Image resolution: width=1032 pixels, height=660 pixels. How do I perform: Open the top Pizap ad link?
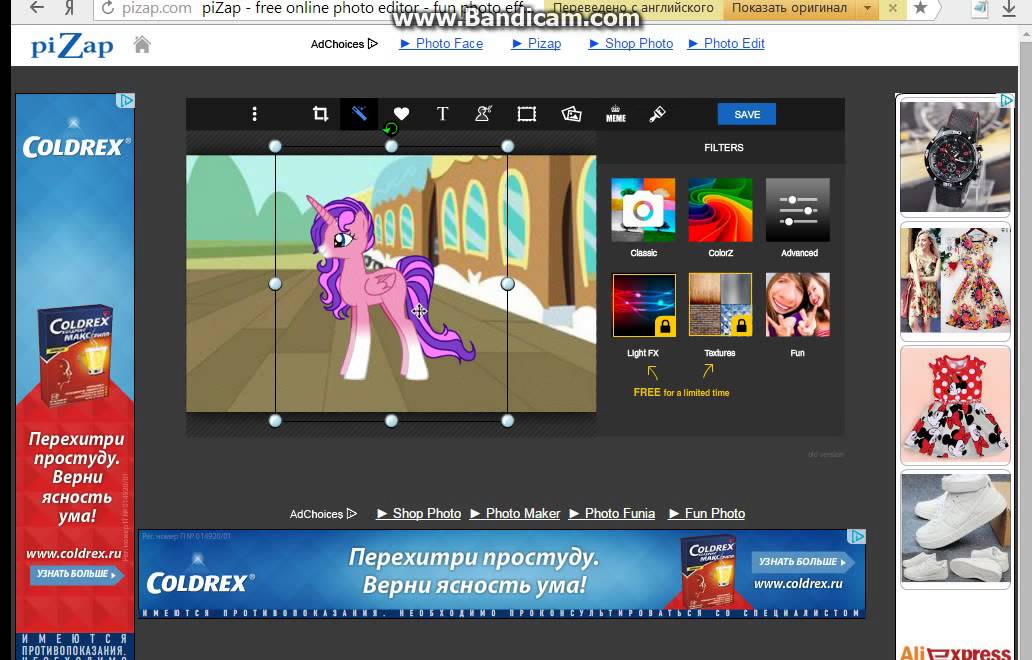point(536,43)
